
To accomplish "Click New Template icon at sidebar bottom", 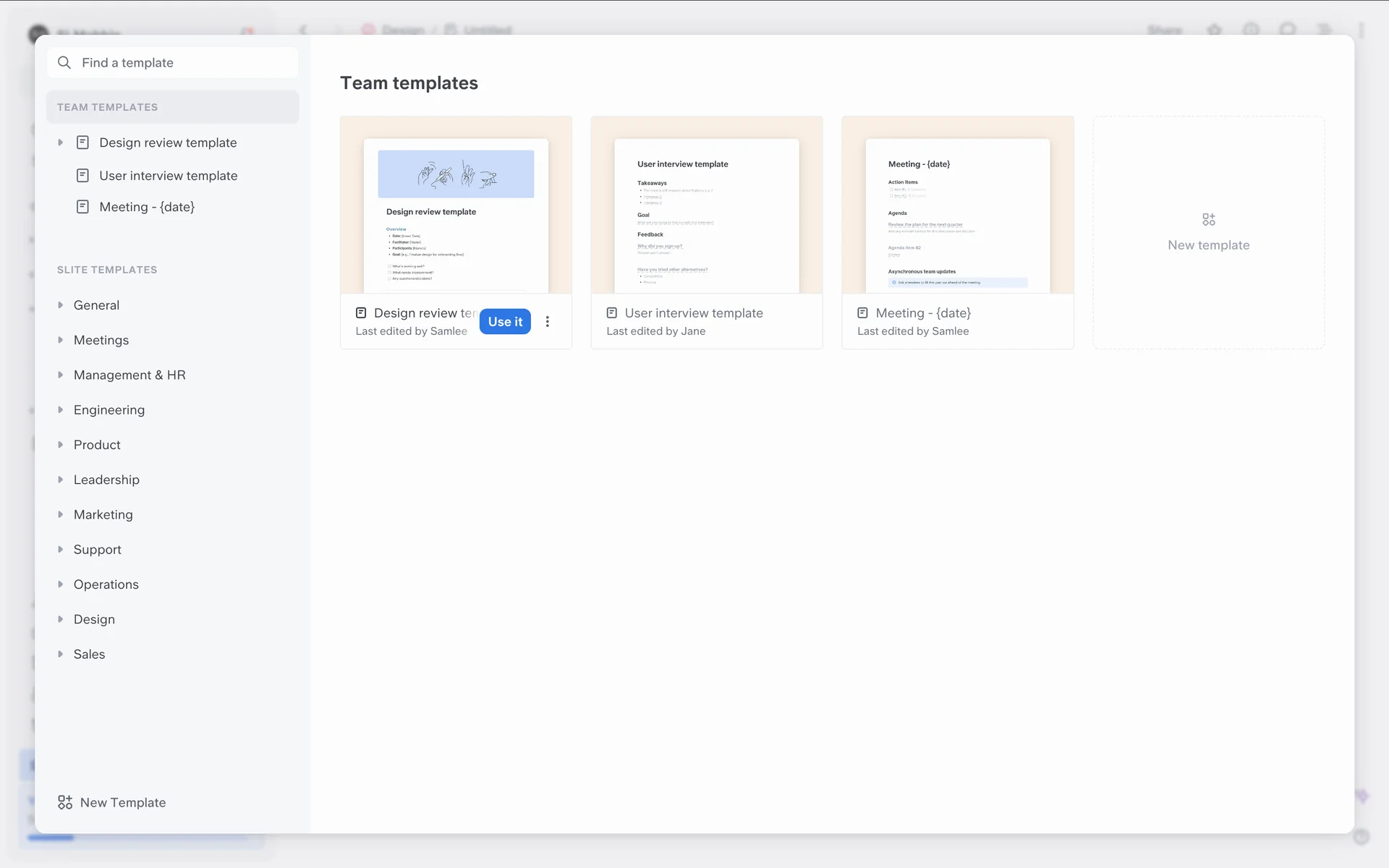I will [x=65, y=802].
